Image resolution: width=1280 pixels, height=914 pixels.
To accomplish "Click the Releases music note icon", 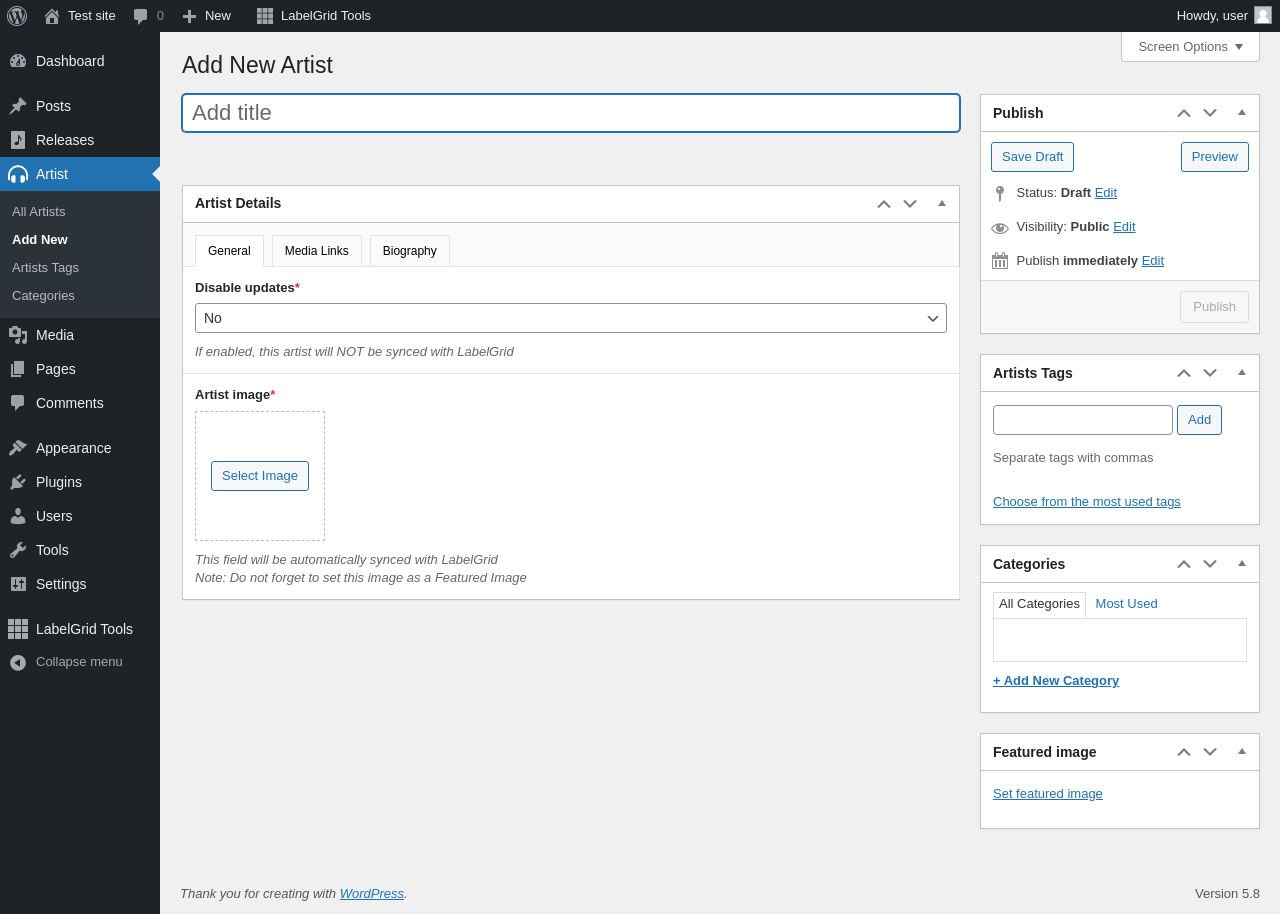I will click(x=18, y=140).
